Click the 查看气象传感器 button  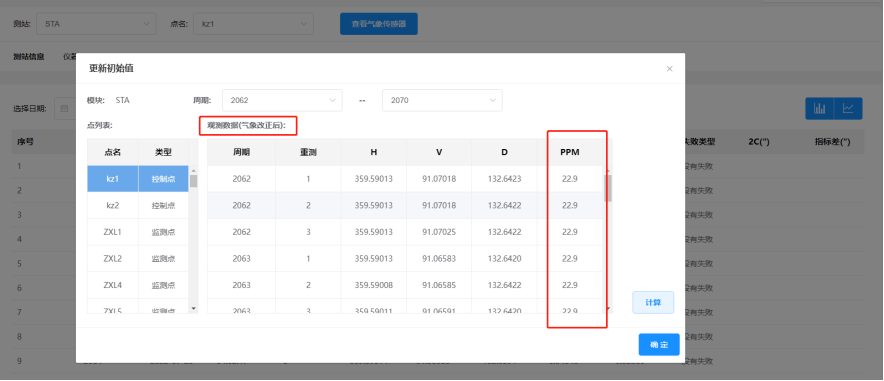(379, 24)
